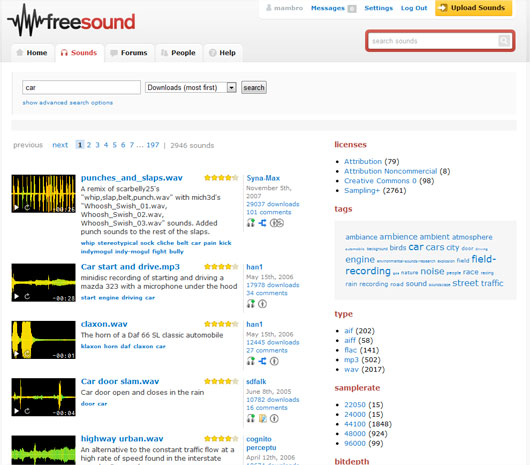Viewport: 530px width, 465px height.
Task: Open the Car start and drive.mp3 title link
Action: tap(130, 267)
